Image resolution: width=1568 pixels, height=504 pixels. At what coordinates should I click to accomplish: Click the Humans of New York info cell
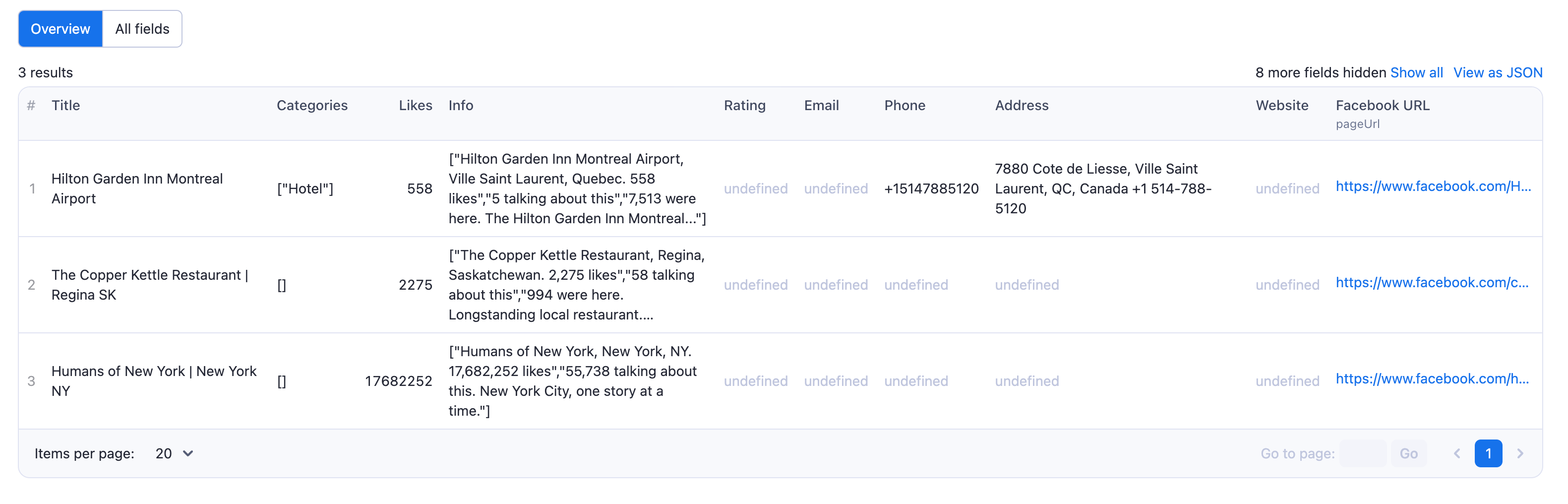pyautogui.click(x=572, y=381)
